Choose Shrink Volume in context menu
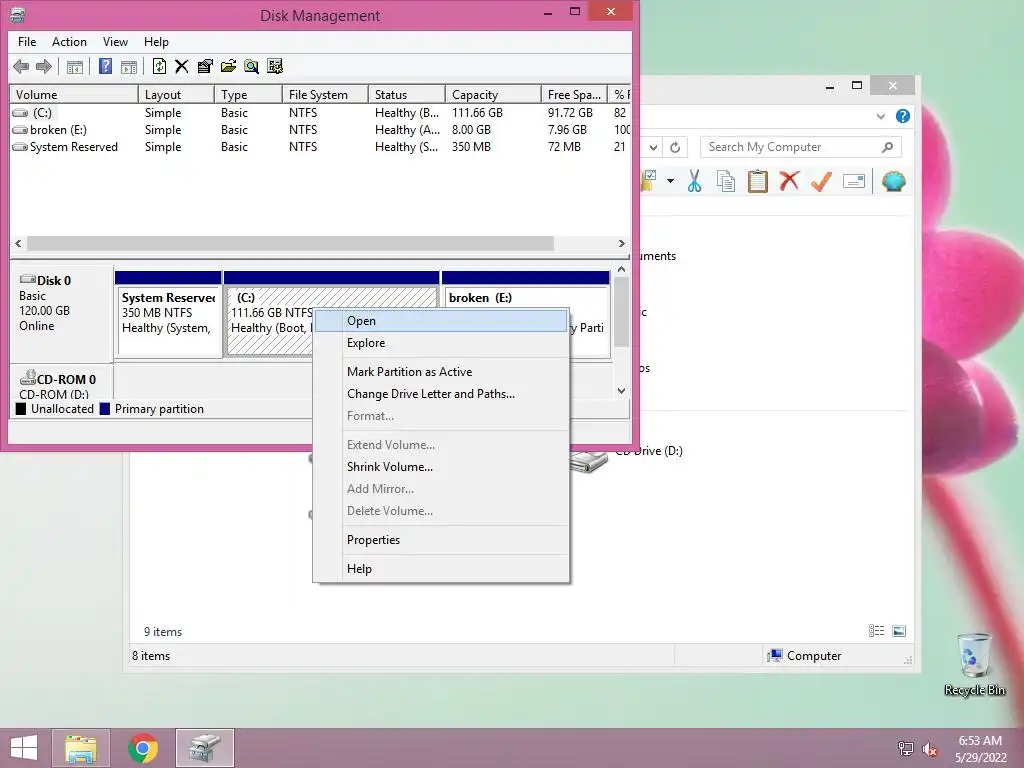Image resolution: width=1024 pixels, height=768 pixels. [441, 467]
